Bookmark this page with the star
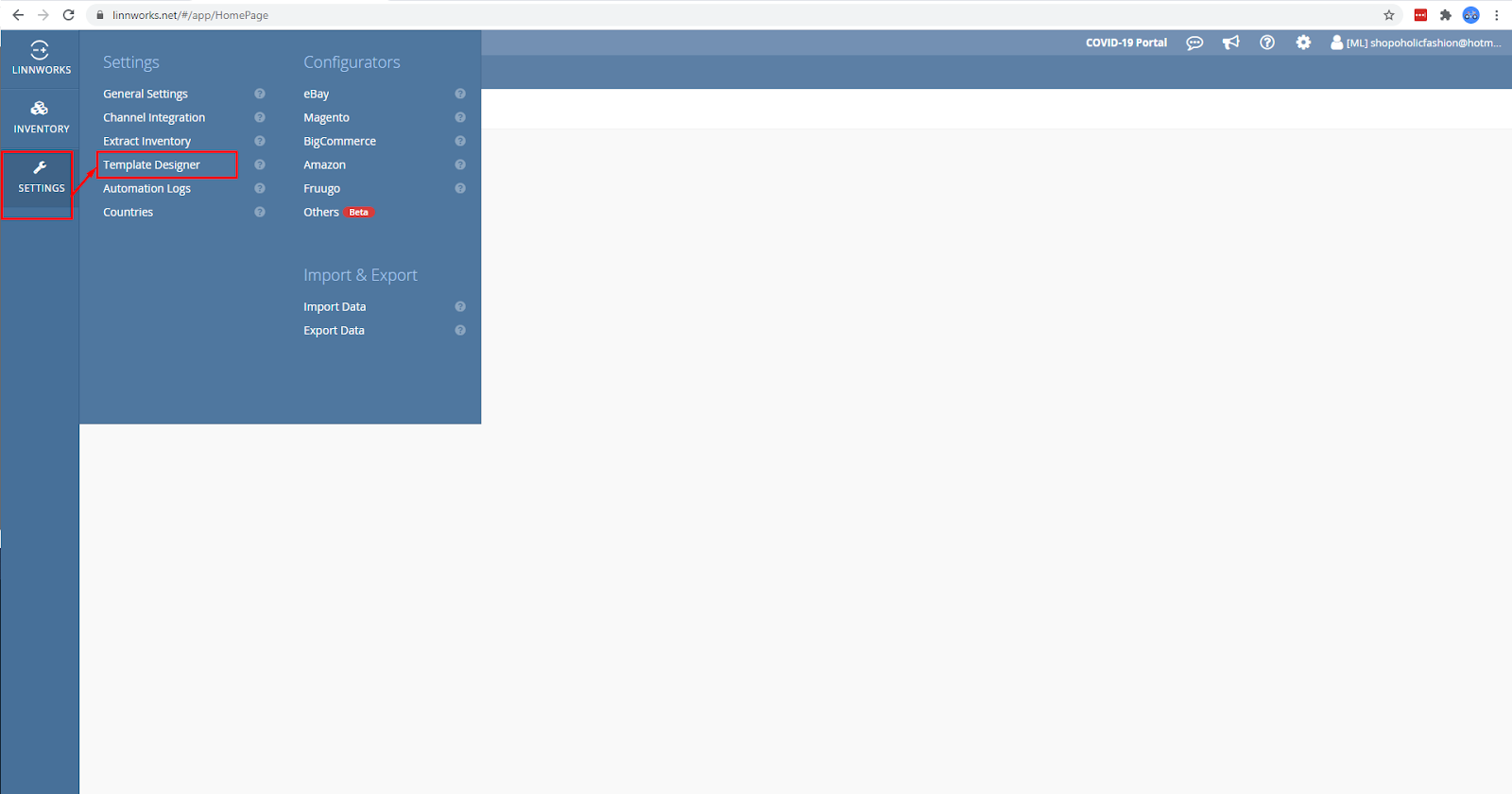This screenshot has width=1512, height=794. pyautogui.click(x=1389, y=15)
